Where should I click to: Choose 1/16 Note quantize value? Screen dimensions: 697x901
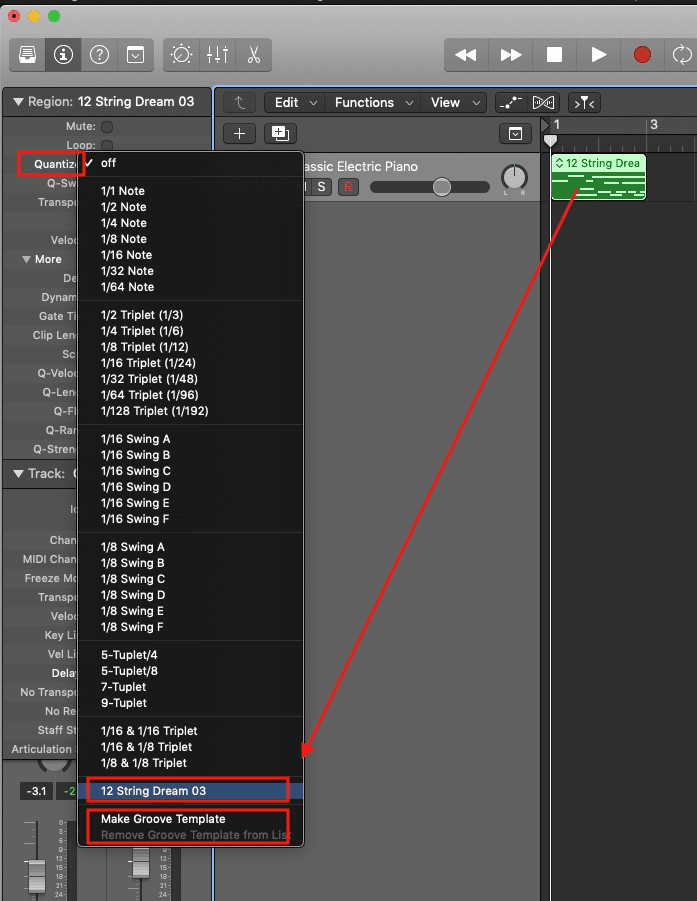[x=190, y=255]
